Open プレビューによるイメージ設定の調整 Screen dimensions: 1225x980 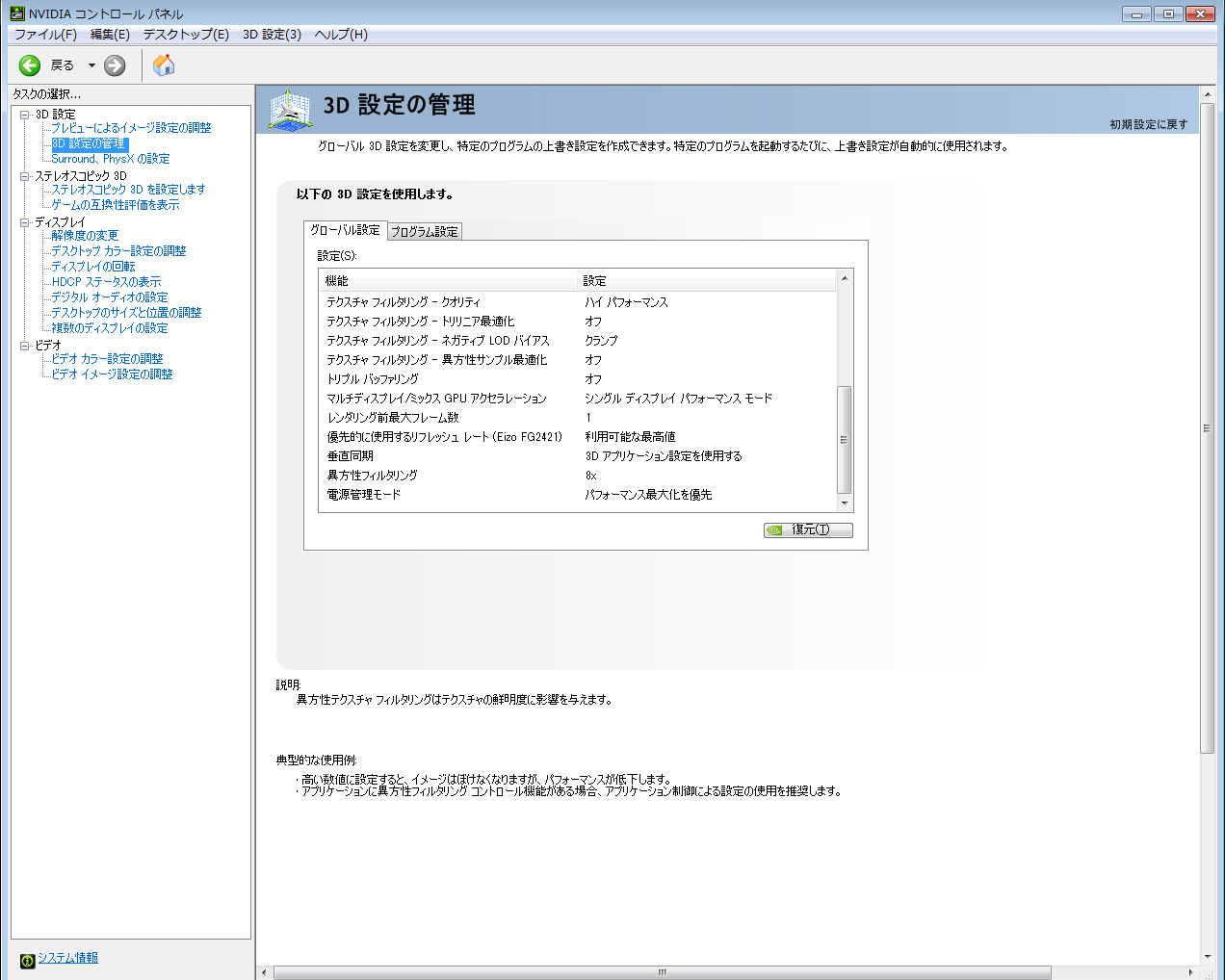tap(131, 128)
